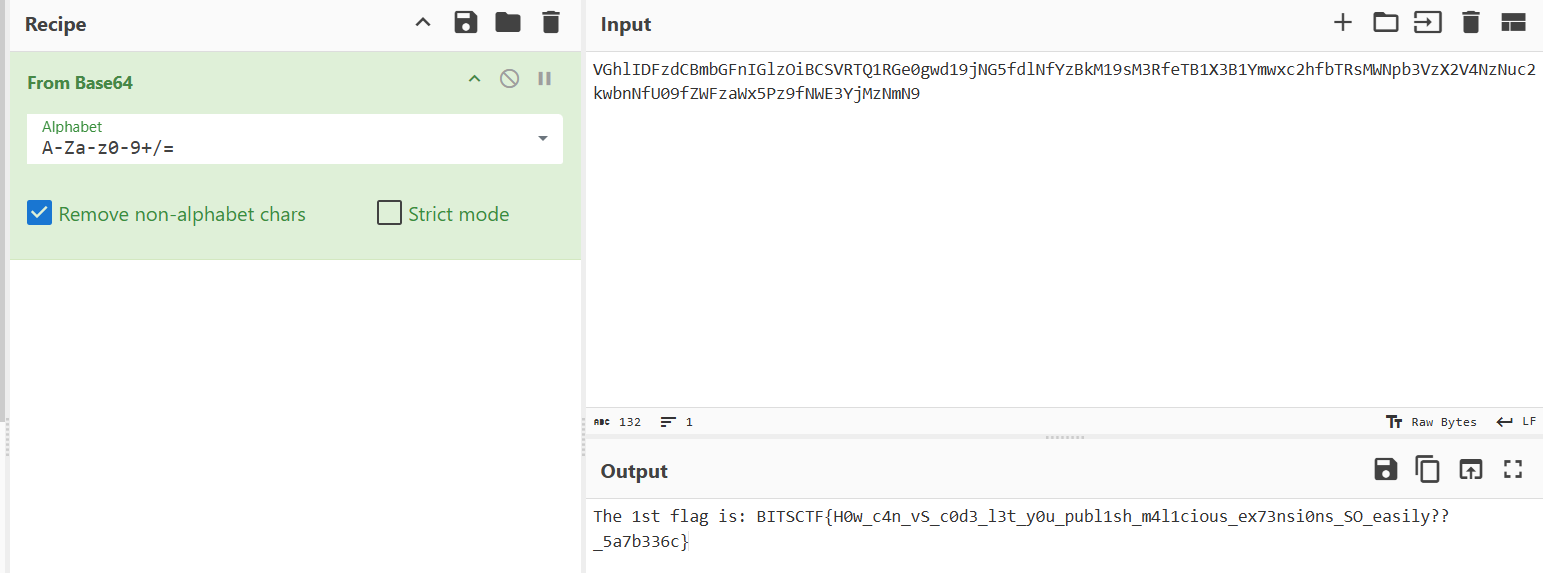Open folder as input
1543x573 pixels.
click(1385, 22)
